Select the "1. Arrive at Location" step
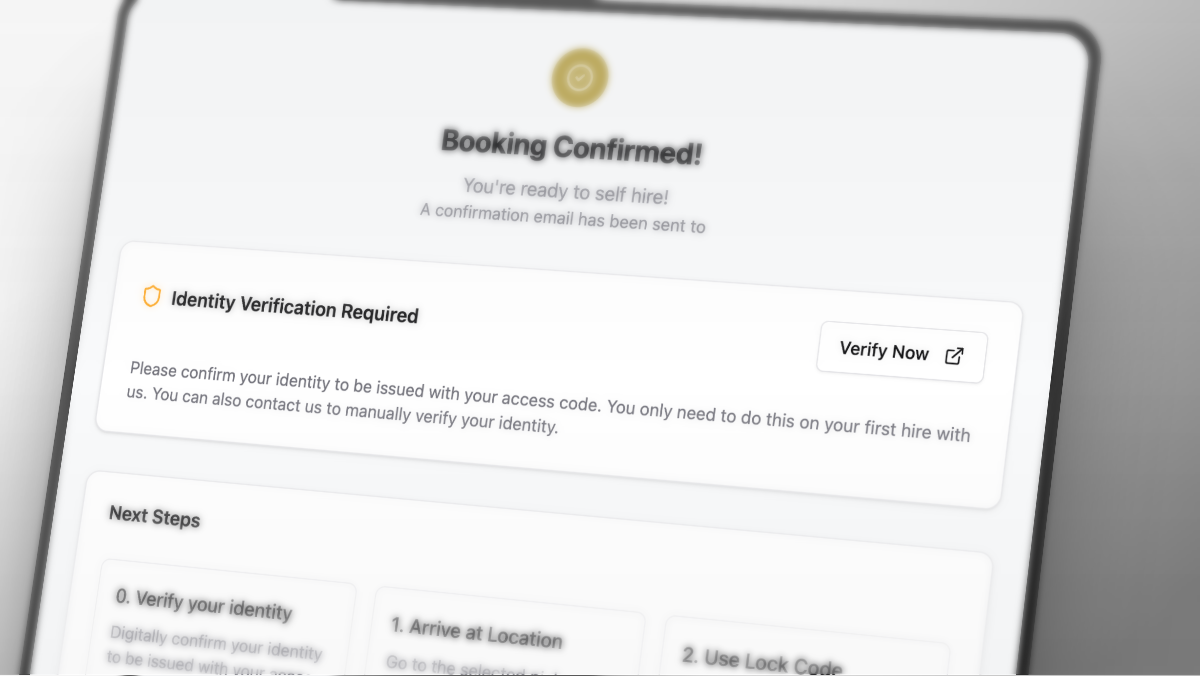This screenshot has height=676, width=1200. (x=476, y=632)
